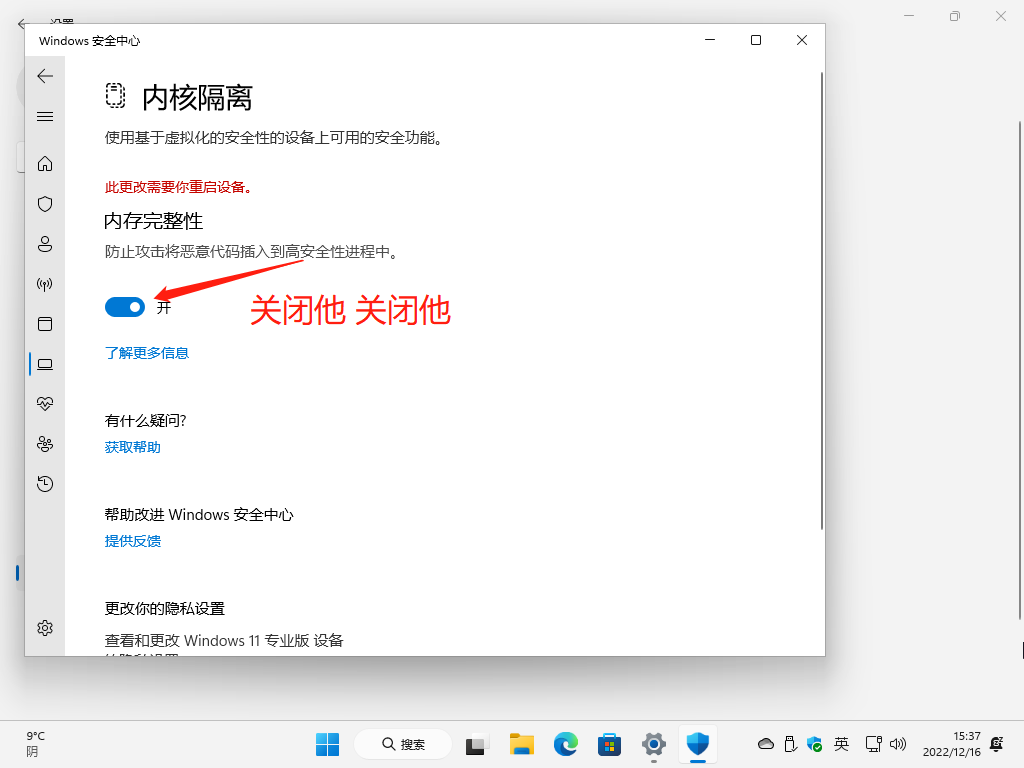Open Account protection person icon

tap(44, 244)
